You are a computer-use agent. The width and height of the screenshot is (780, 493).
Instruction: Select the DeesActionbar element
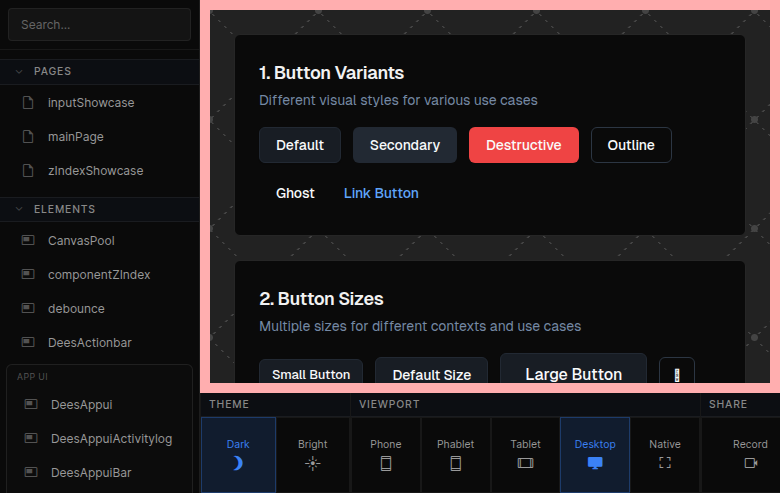[x=90, y=343]
